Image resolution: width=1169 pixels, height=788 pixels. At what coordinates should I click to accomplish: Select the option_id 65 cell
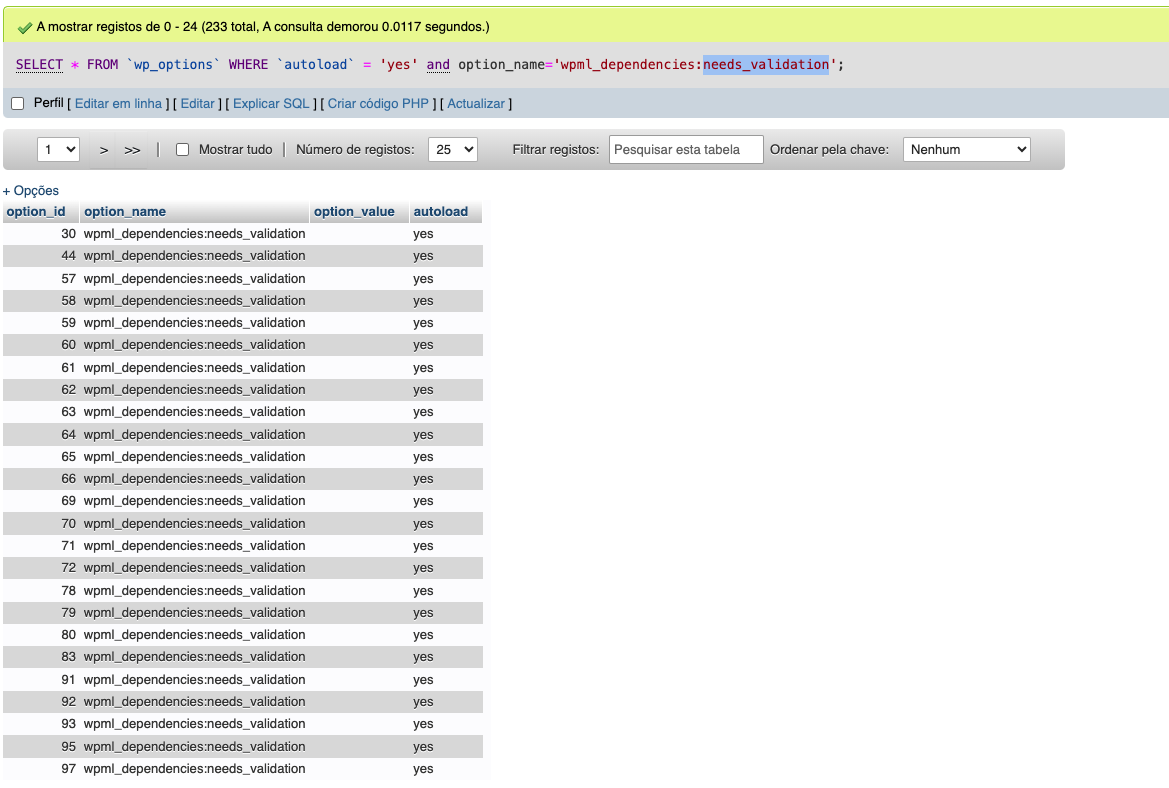pos(41,456)
